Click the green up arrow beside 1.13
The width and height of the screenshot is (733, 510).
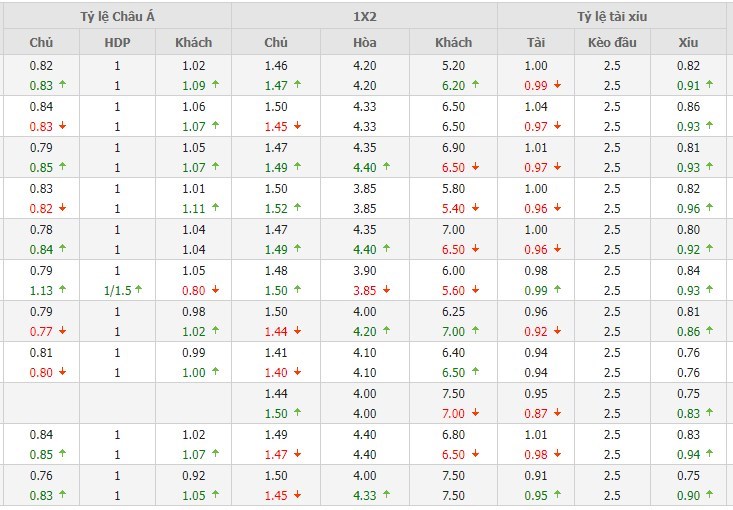62,290
